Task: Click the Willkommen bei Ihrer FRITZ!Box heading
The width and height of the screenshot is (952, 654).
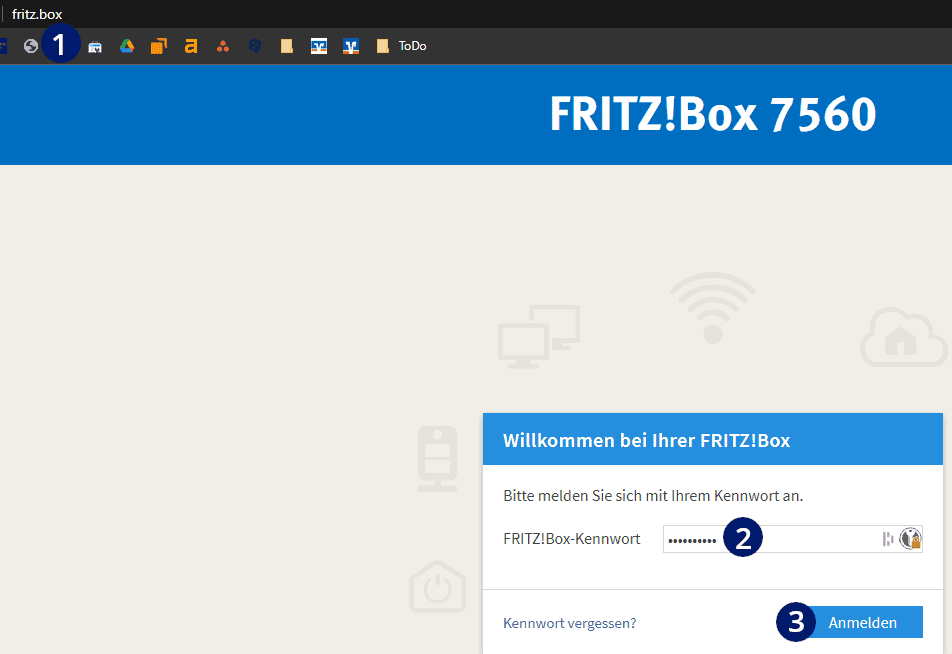Action: click(x=647, y=440)
